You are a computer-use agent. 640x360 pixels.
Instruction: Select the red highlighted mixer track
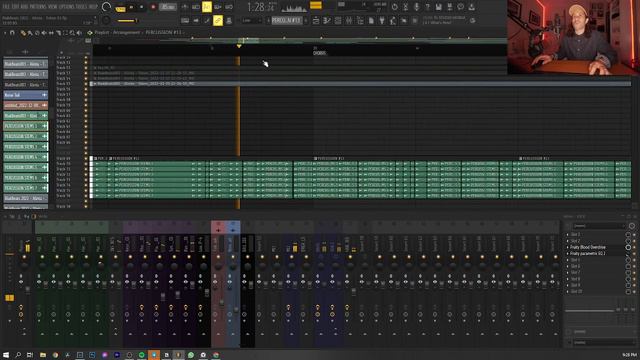(218, 284)
